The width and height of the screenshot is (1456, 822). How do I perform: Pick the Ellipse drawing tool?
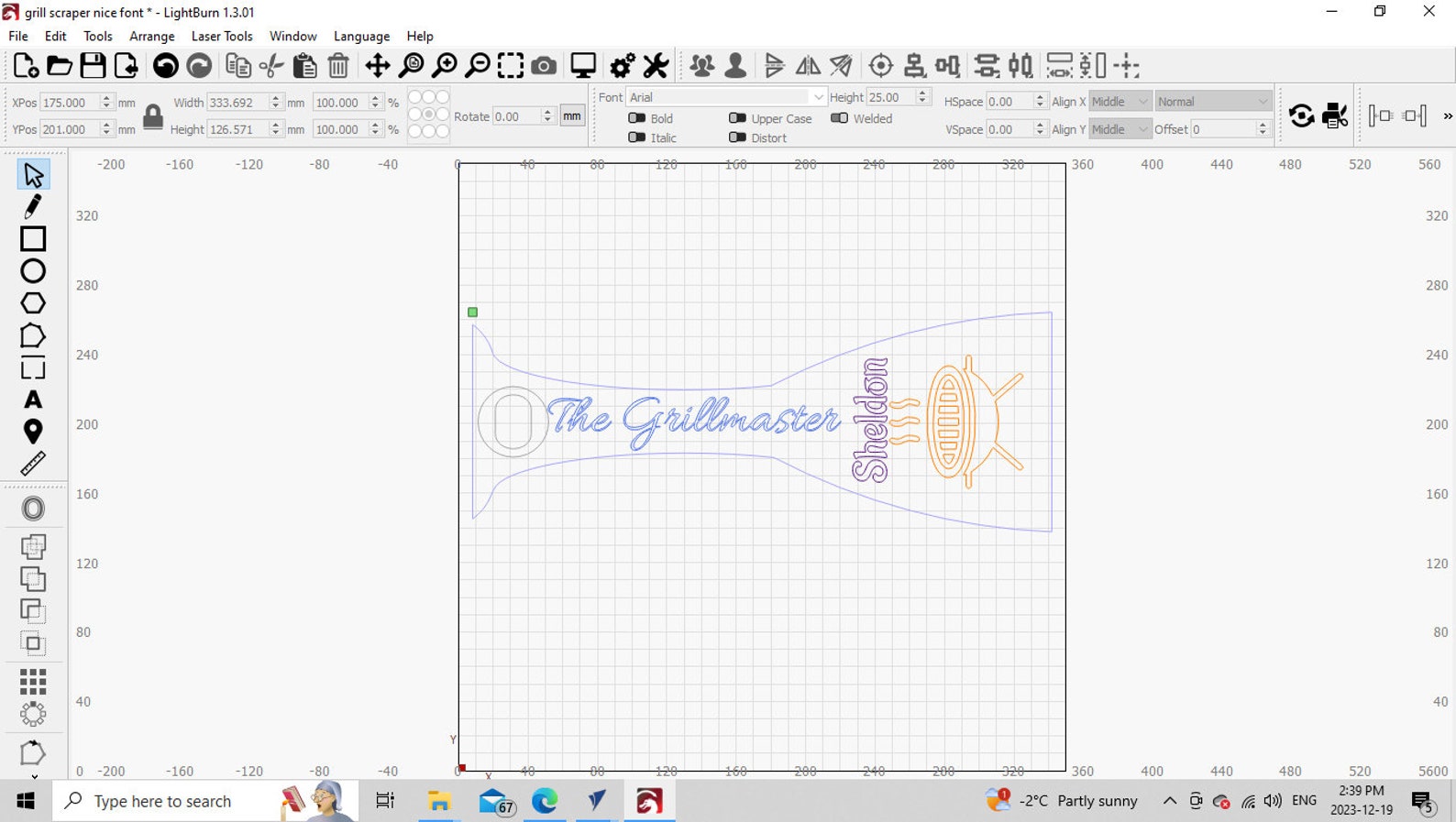pos(33,271)
